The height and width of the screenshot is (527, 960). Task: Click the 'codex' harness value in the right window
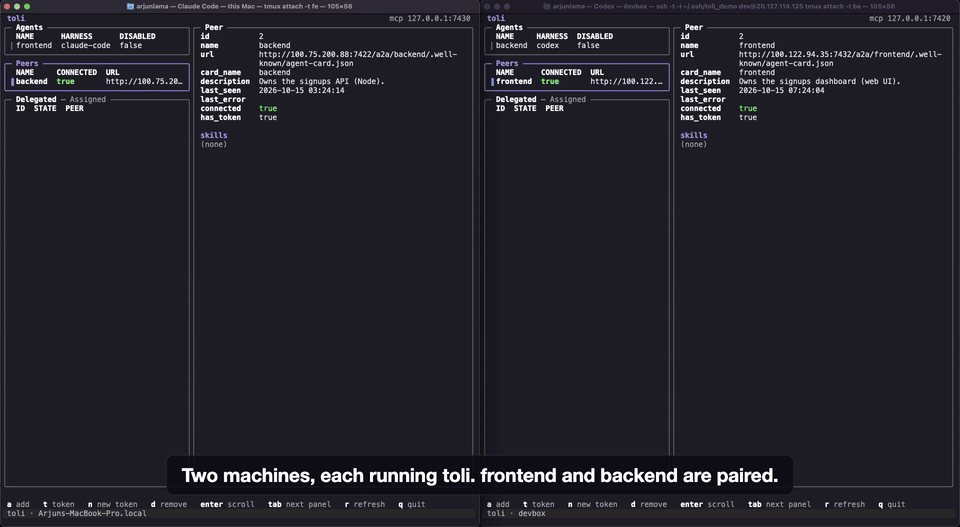[548, 45]
